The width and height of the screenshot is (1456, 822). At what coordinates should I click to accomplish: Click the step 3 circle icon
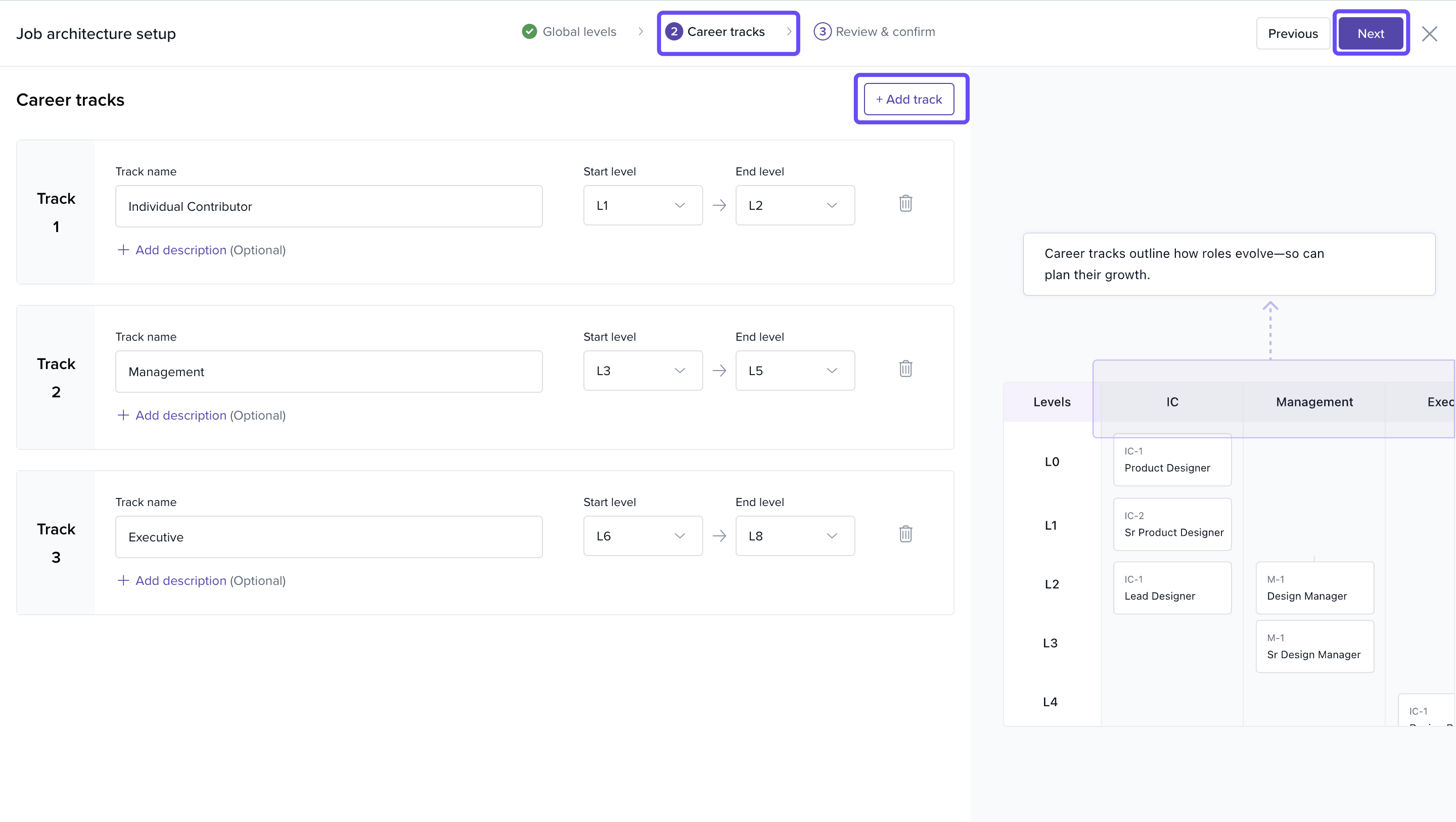point(823,32)
